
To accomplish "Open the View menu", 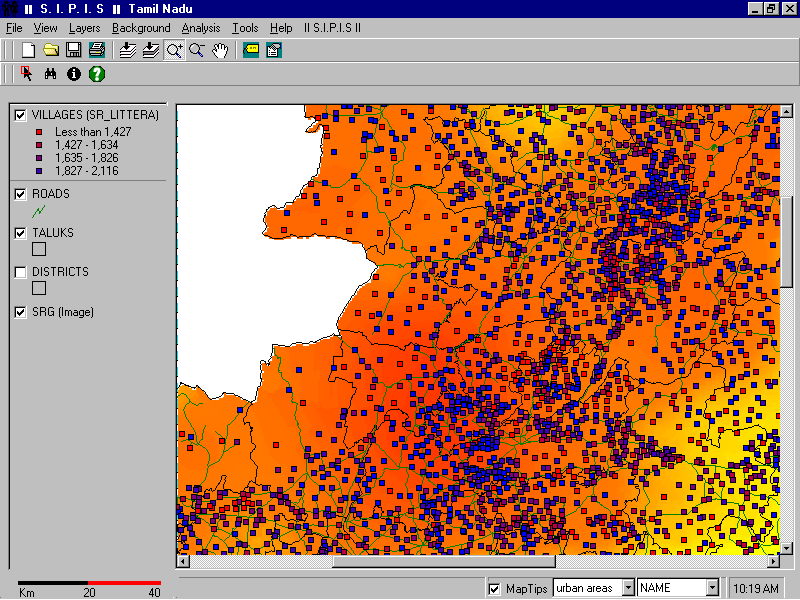I will click(45, 28).
